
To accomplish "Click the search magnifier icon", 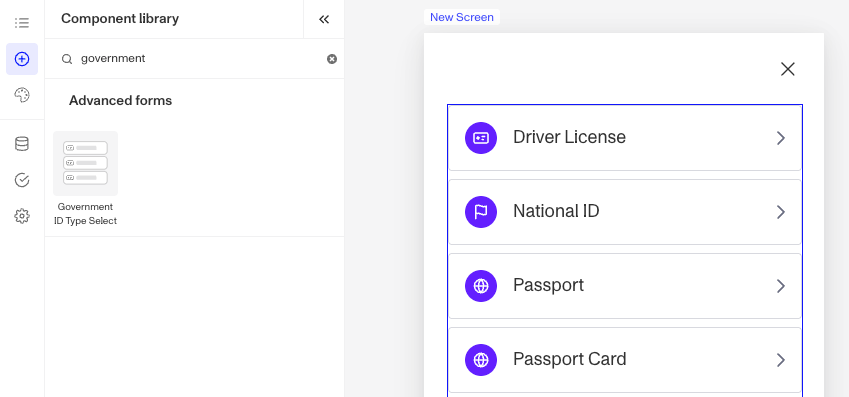I will (67, 59).
